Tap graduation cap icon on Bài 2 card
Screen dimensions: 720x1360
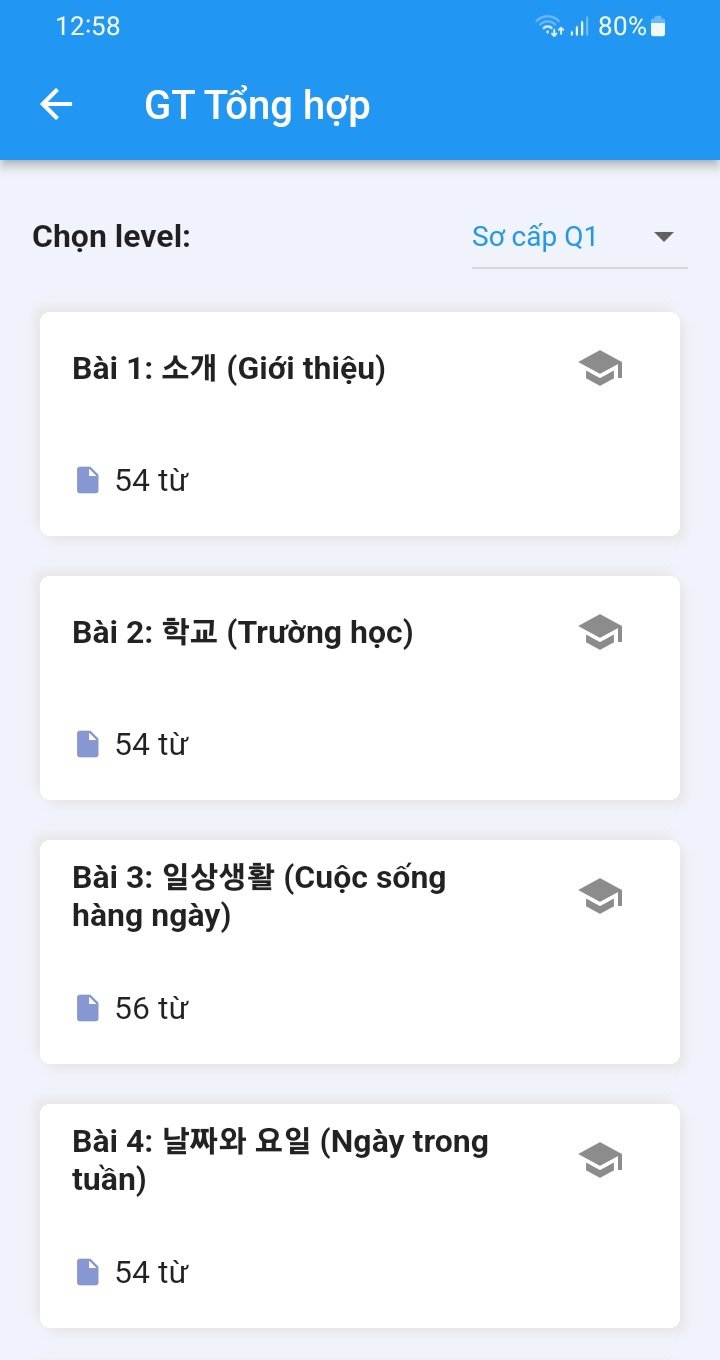[600, 632]
